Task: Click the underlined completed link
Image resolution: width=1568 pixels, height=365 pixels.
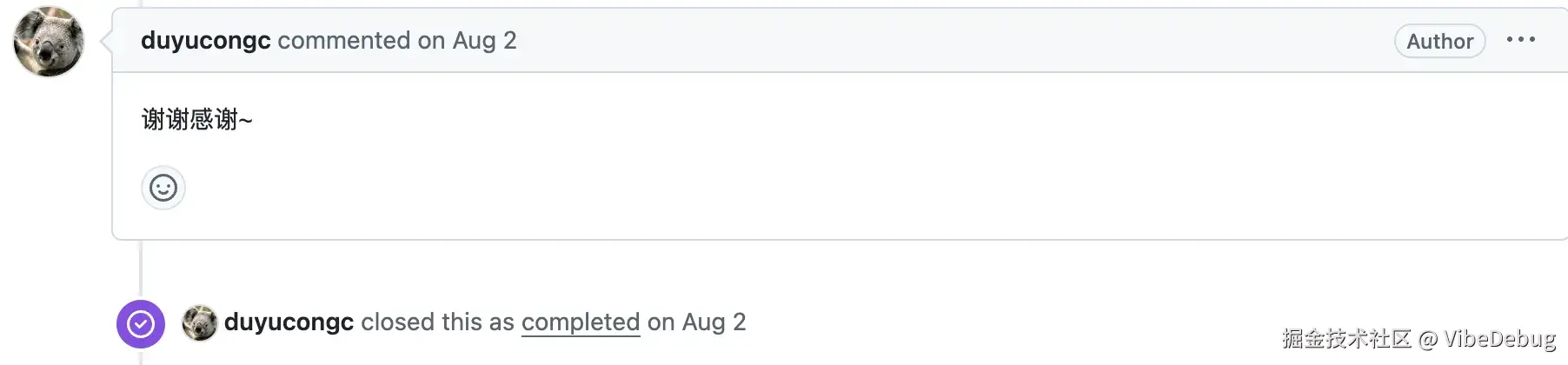Action: pos(581,322)
